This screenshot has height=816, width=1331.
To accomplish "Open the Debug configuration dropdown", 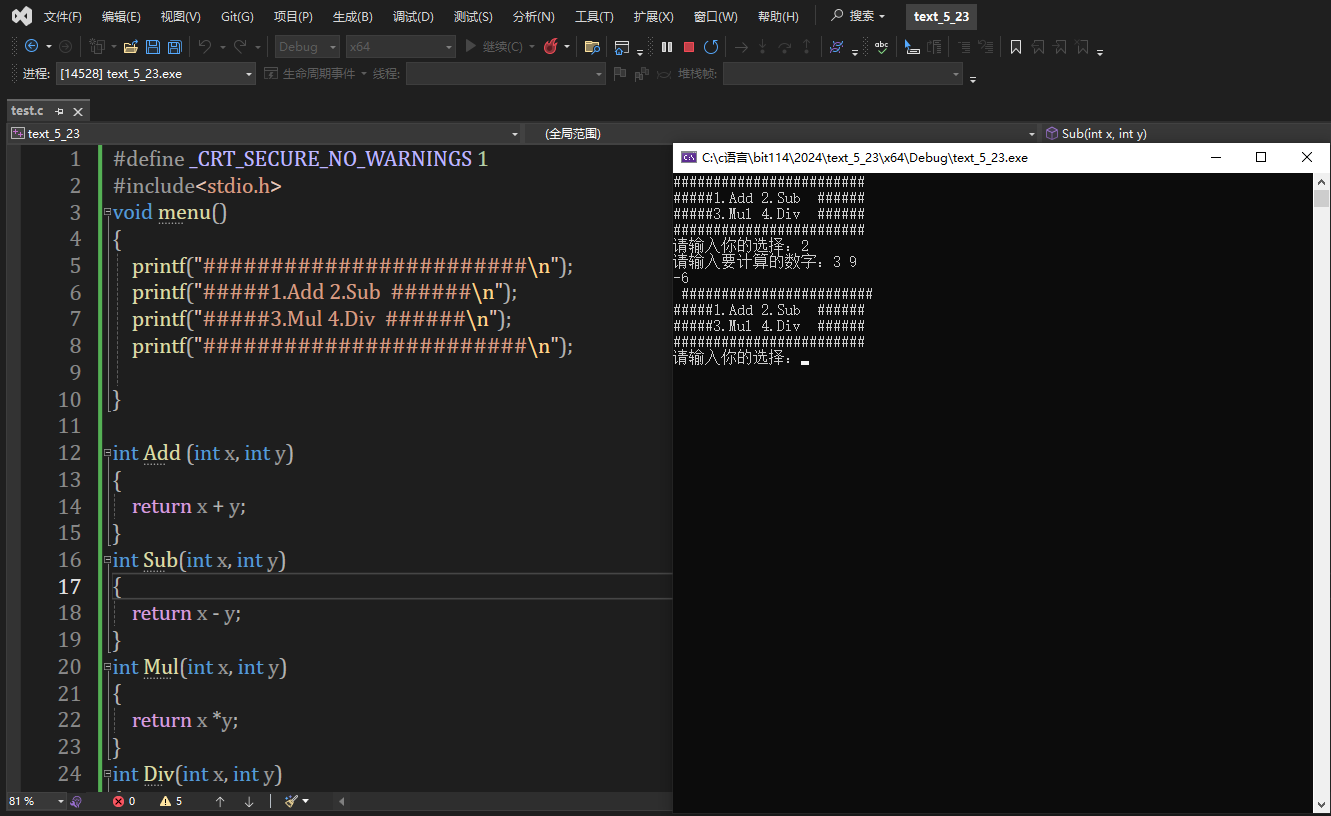I will [x=306, y=46].
